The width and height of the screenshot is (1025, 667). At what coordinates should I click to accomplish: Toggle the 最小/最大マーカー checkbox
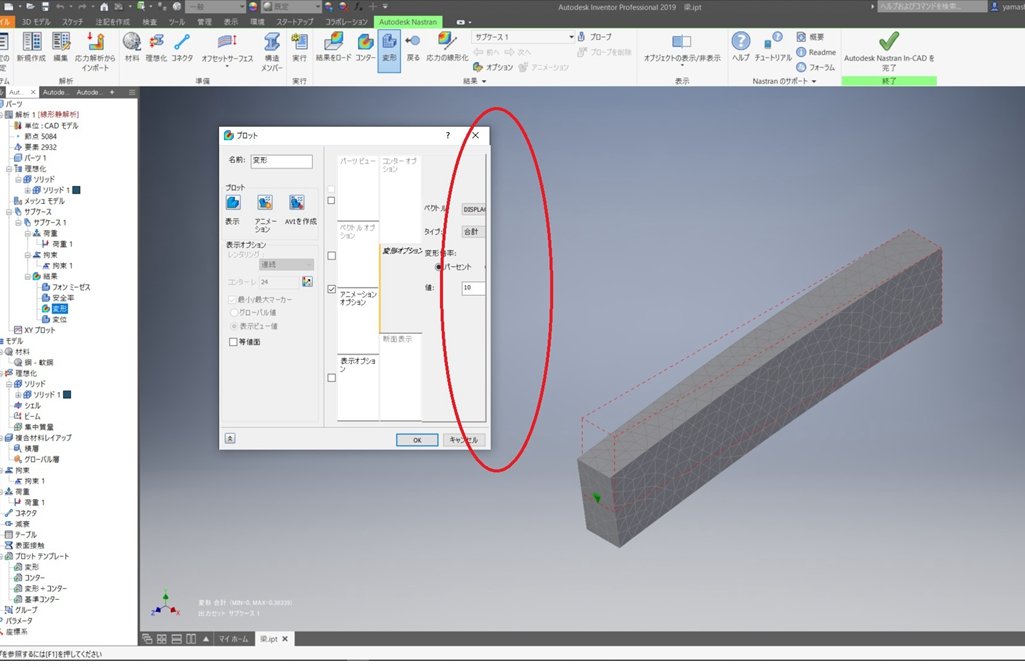[x=232, y=299]
